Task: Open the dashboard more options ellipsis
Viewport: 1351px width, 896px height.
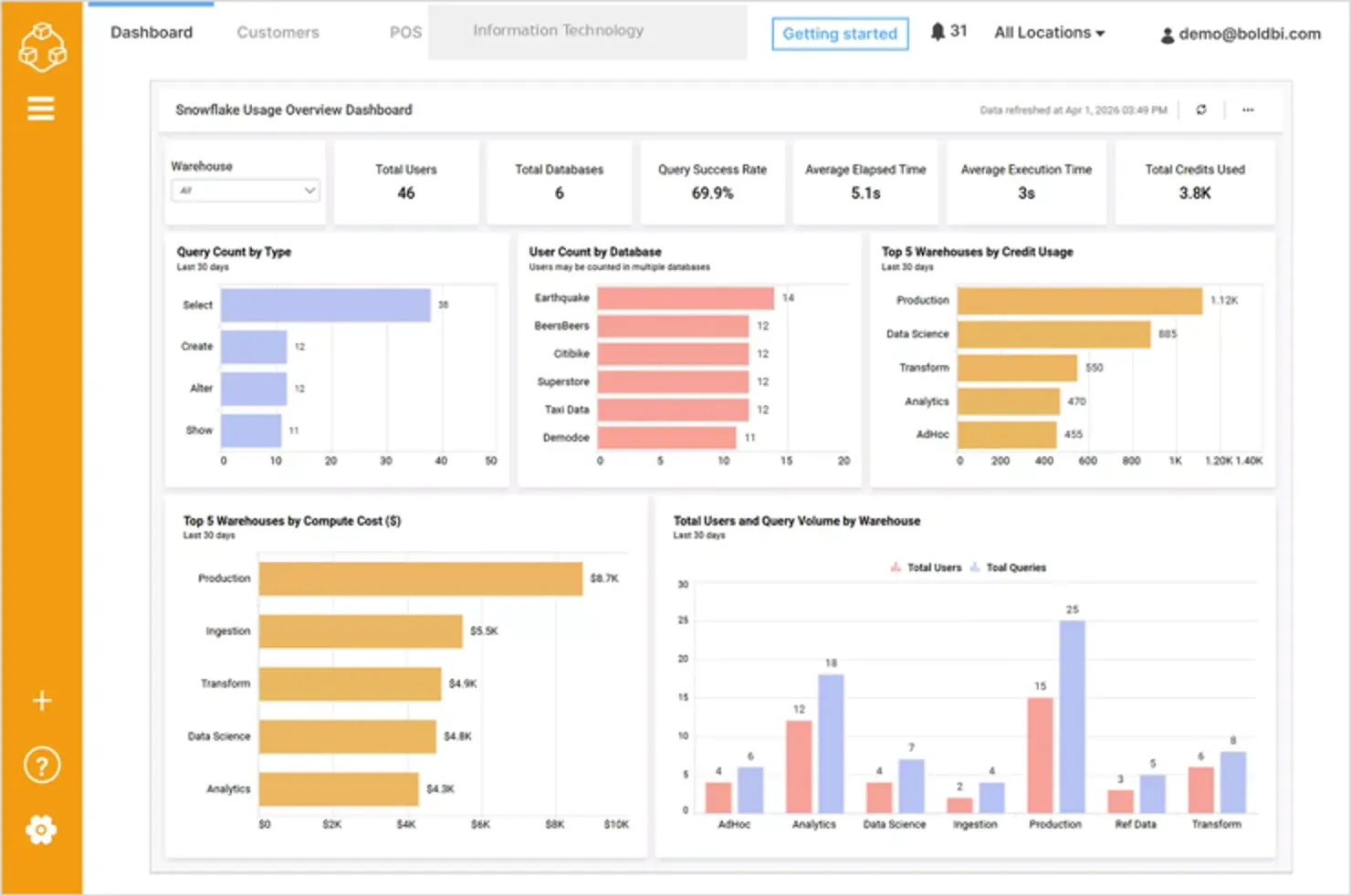Action: click(x=1248, y=109)
